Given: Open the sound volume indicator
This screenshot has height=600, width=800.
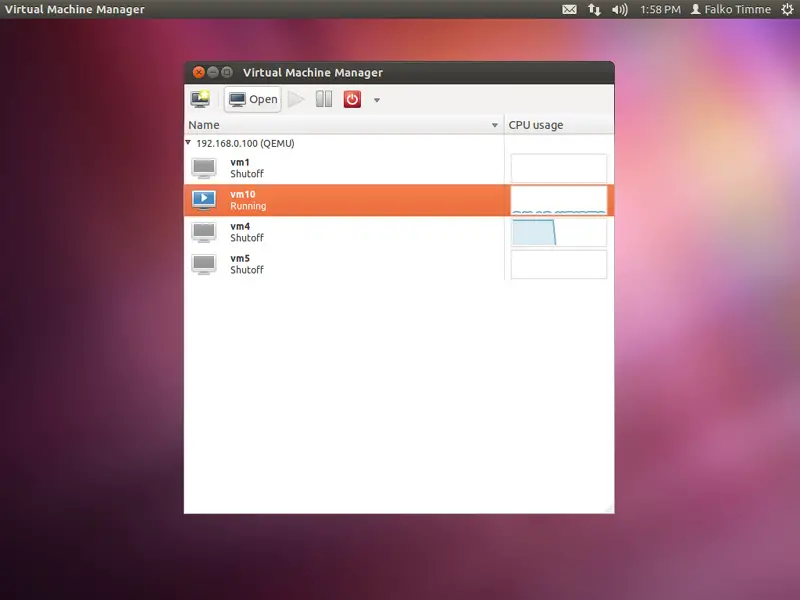Looking at the screenshot, I should 620,10.
